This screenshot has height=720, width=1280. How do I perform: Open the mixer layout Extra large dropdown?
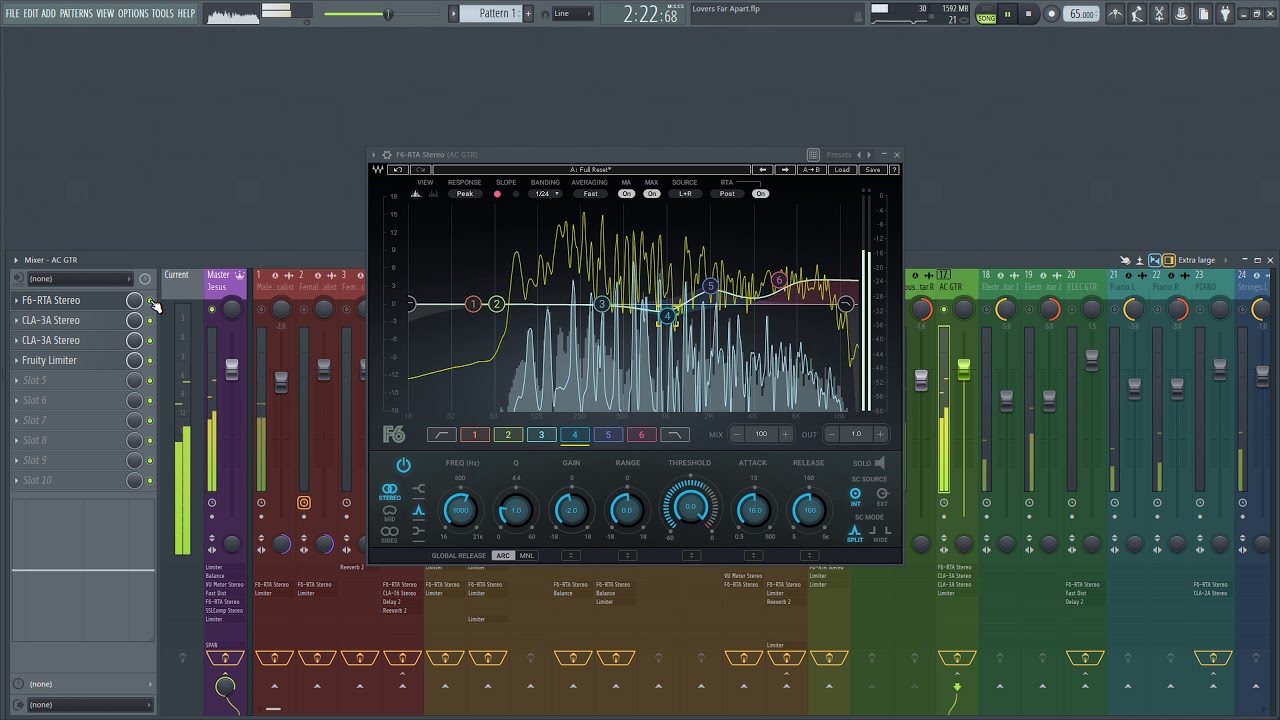click(x=1205, y=260)
